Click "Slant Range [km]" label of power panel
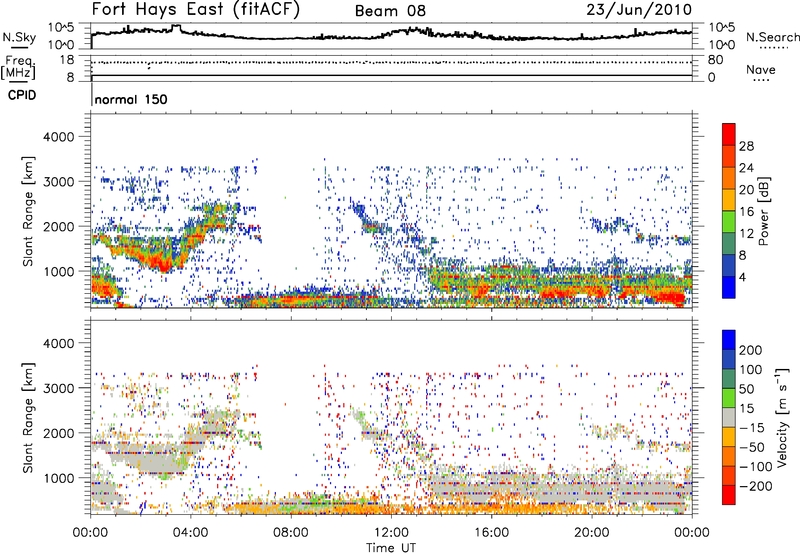800x554 pixels. coord(28,211)
